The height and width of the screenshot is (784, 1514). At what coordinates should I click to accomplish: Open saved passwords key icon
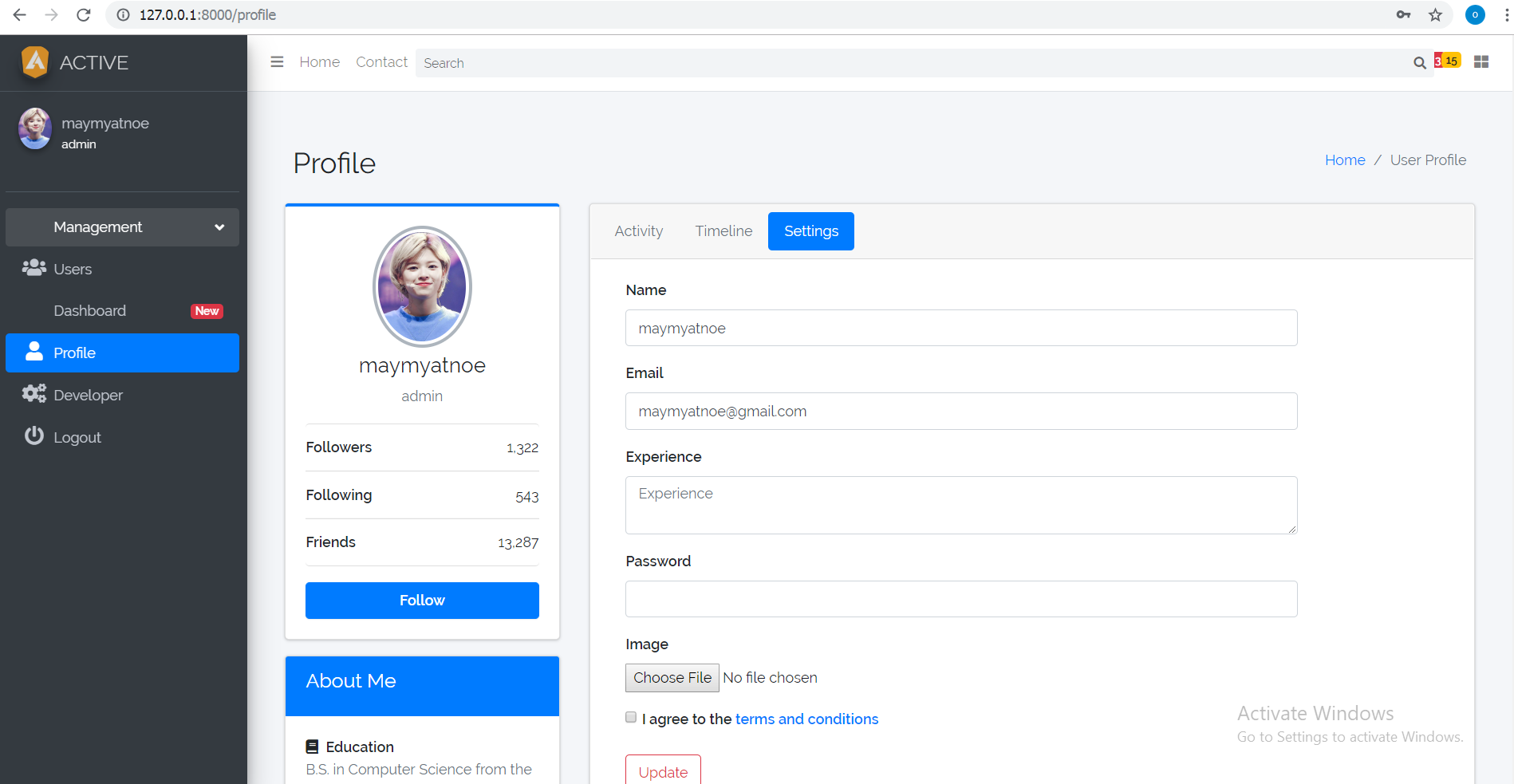1404,14
